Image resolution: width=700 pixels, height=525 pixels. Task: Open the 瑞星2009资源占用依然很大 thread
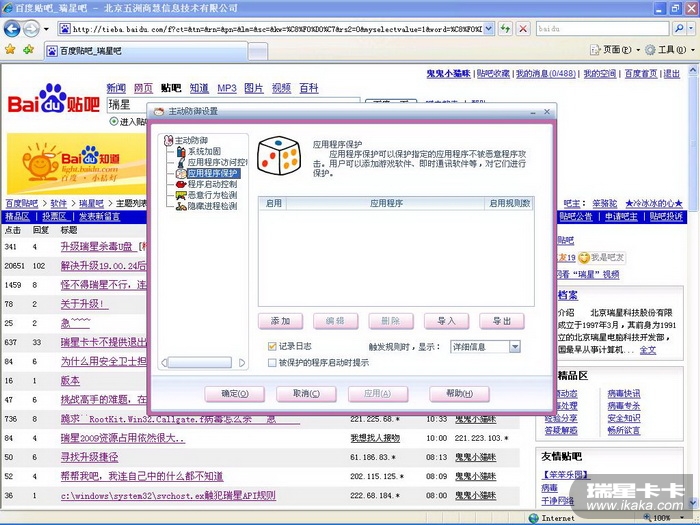point(123,438)
